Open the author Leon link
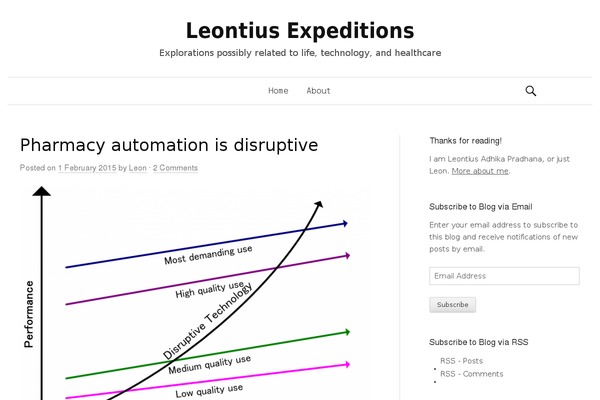This screenshot has width=600, height=400. click(137, 168)
